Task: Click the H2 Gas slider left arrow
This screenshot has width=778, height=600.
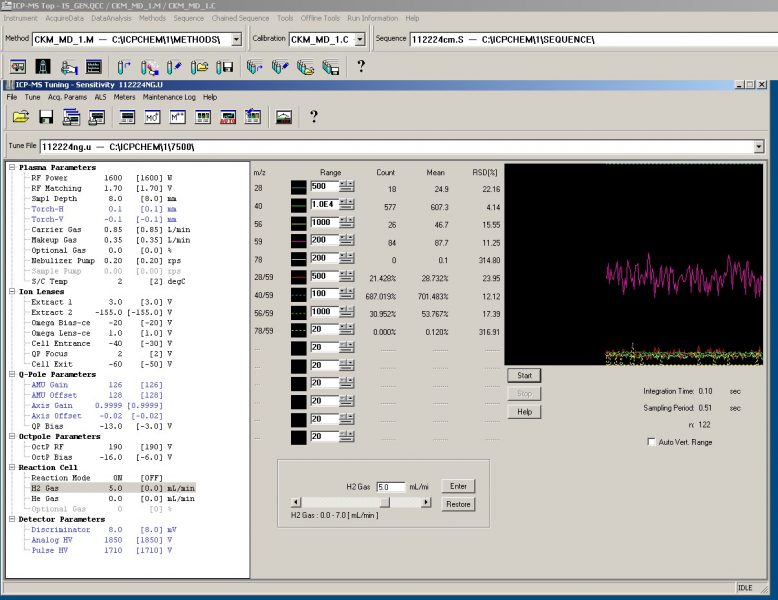Action: pyautogui.click(x=295, y=502)
